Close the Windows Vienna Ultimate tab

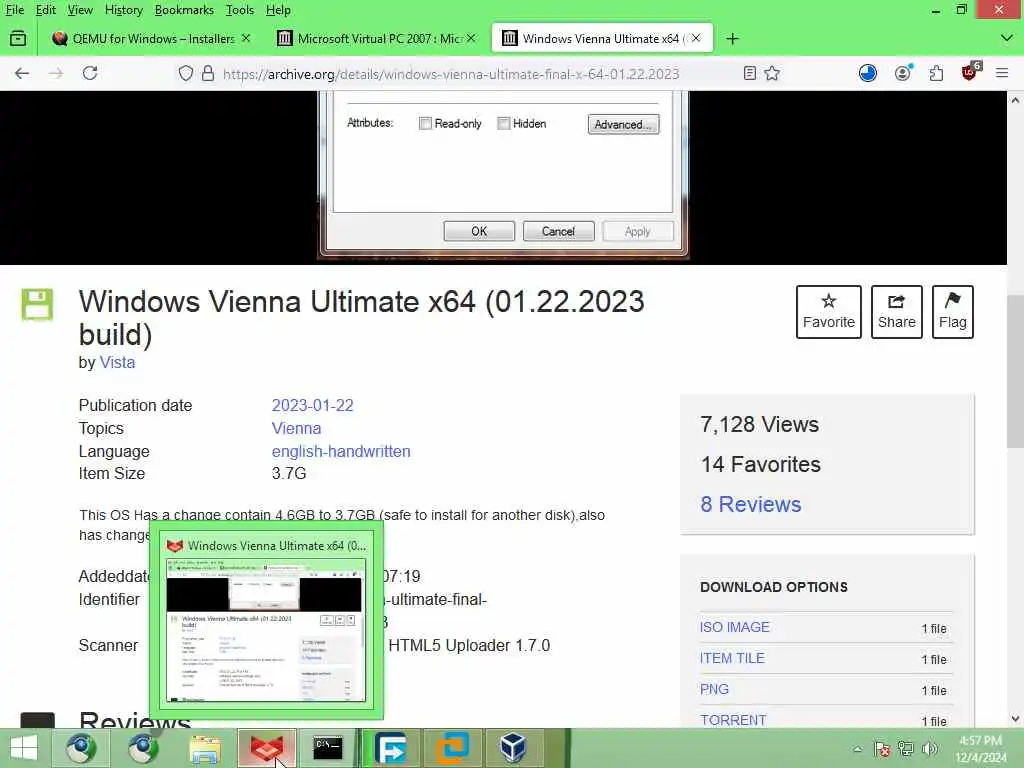point(696,39)
